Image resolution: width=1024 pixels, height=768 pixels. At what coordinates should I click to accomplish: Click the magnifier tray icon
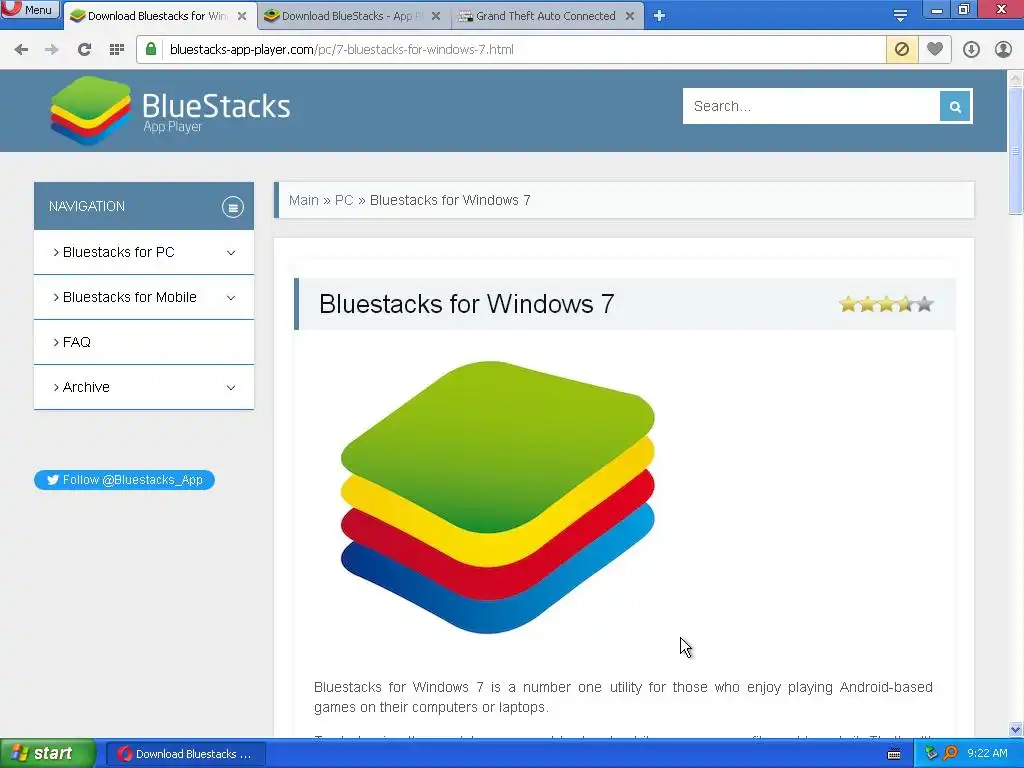click(951, 753)
